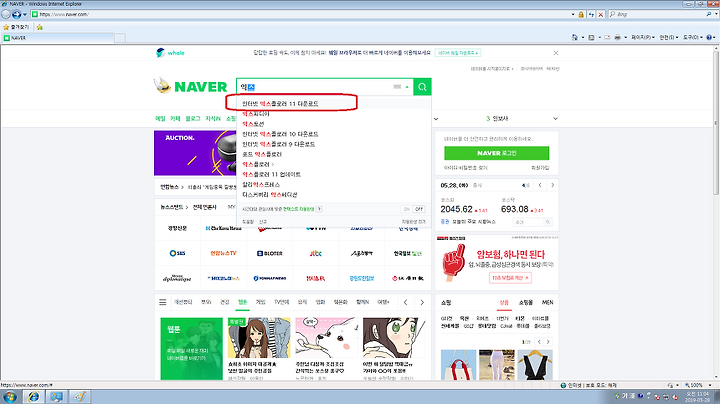720x404 pixels.
Task: Click the security lock icon in address bar
Action: pos(581,15)
